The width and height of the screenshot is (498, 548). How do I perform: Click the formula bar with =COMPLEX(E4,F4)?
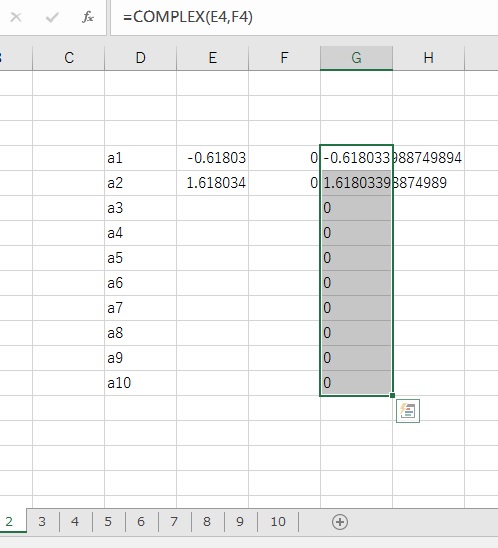304,17
